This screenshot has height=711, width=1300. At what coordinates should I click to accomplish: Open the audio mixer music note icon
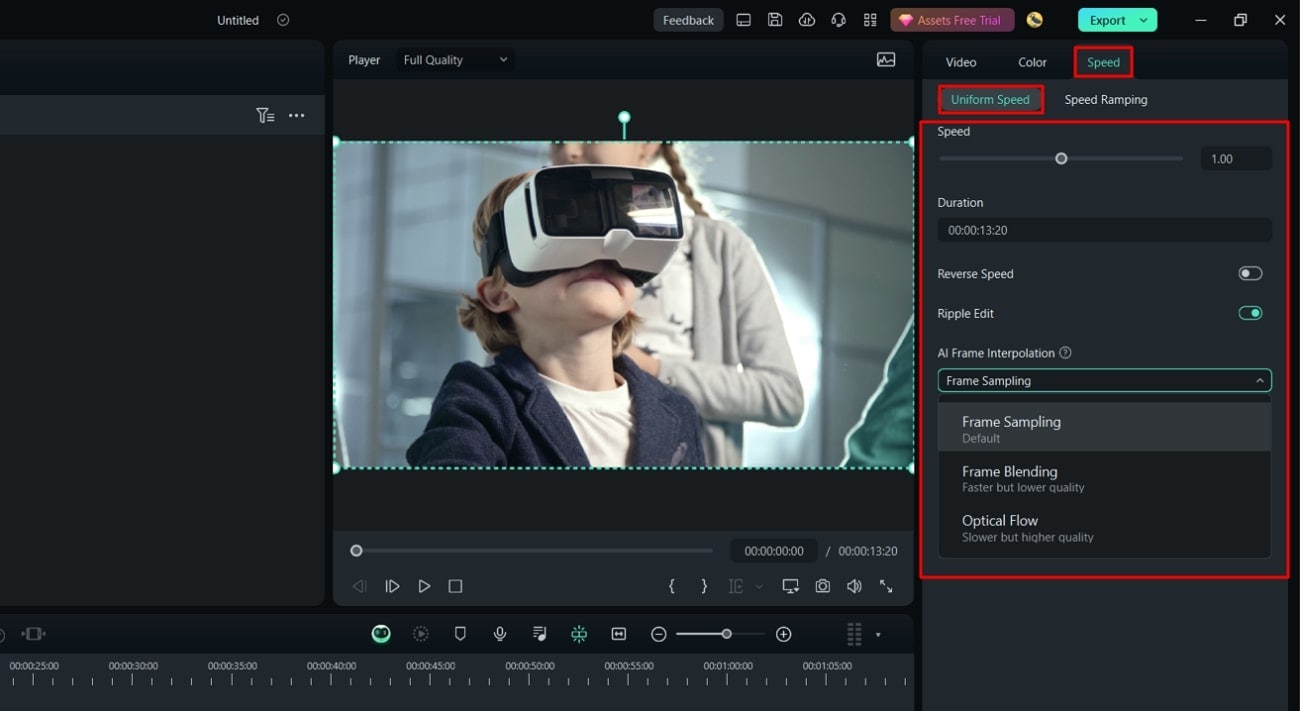tap(540, 634)
